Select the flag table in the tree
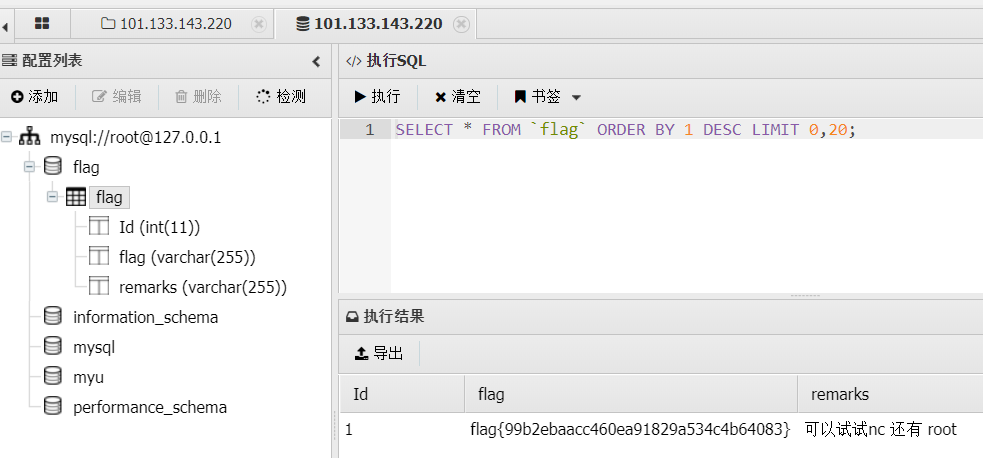The height and width of the screenshot is (458, 983). point(109,197)
